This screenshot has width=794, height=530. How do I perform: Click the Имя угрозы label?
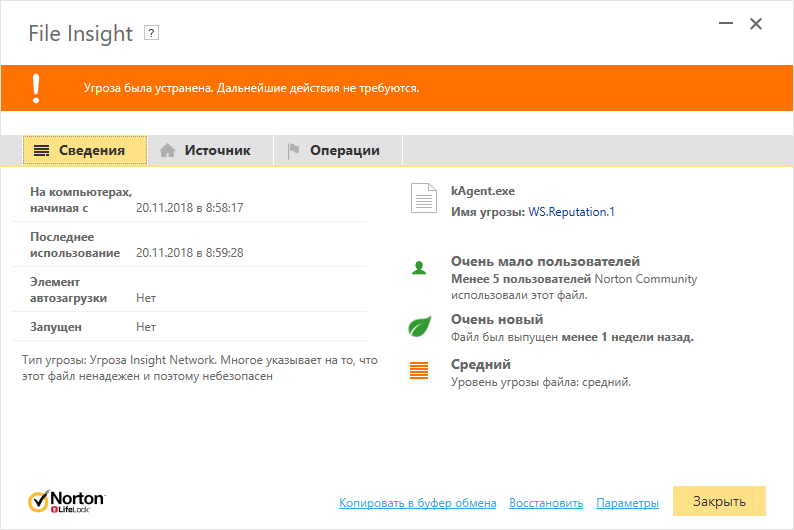(488, 212)
